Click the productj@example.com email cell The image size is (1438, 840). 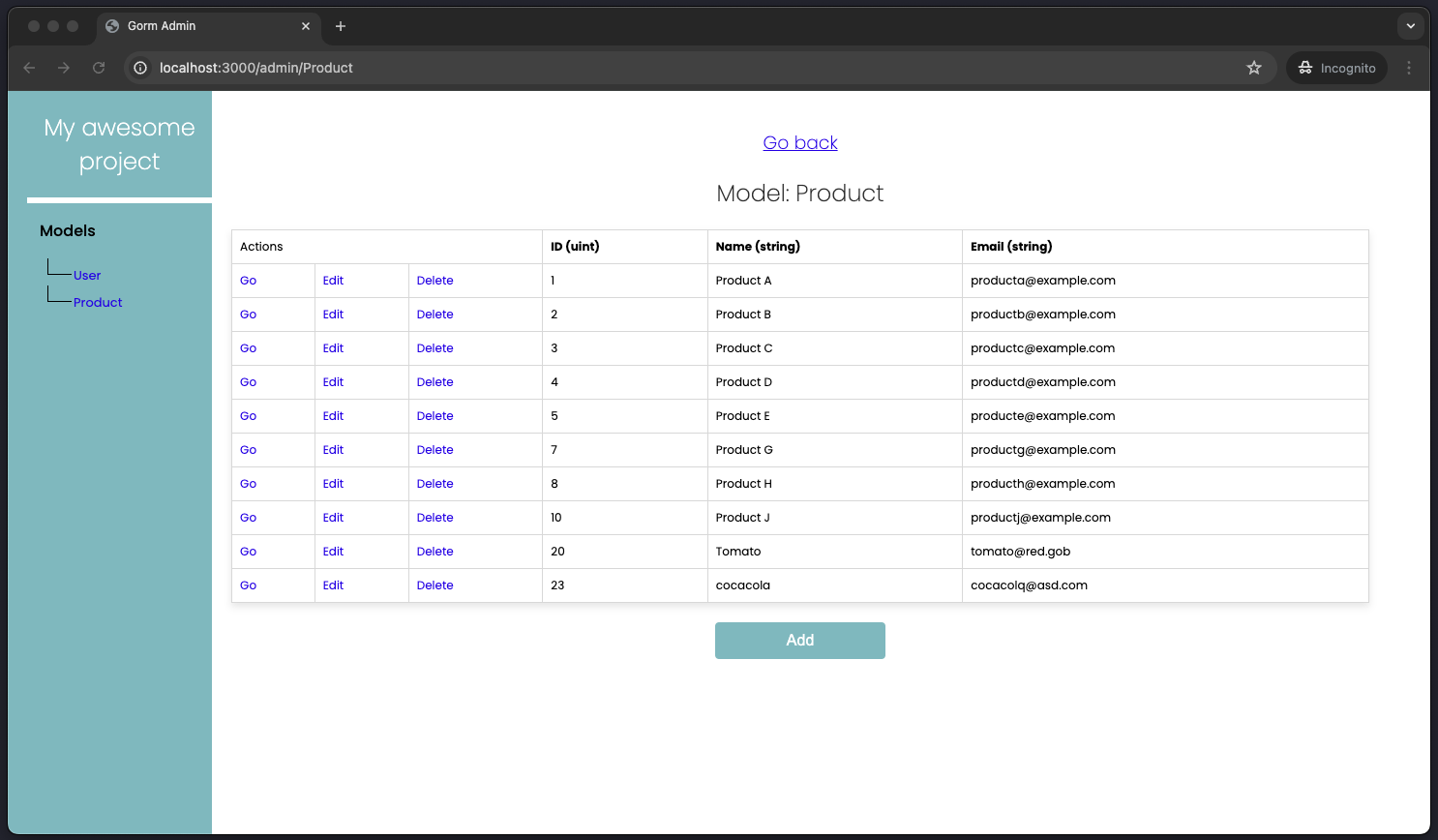(x=1165, y=518)
